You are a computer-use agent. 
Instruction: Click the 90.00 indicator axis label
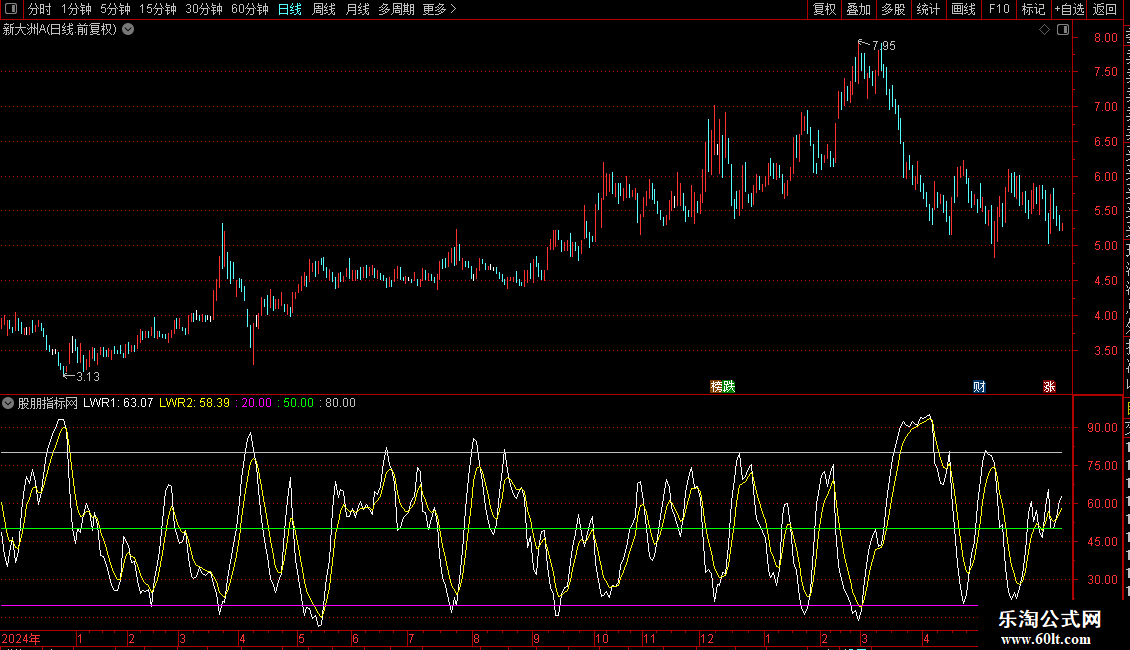pyautogui.click(x=1103, y=427)
